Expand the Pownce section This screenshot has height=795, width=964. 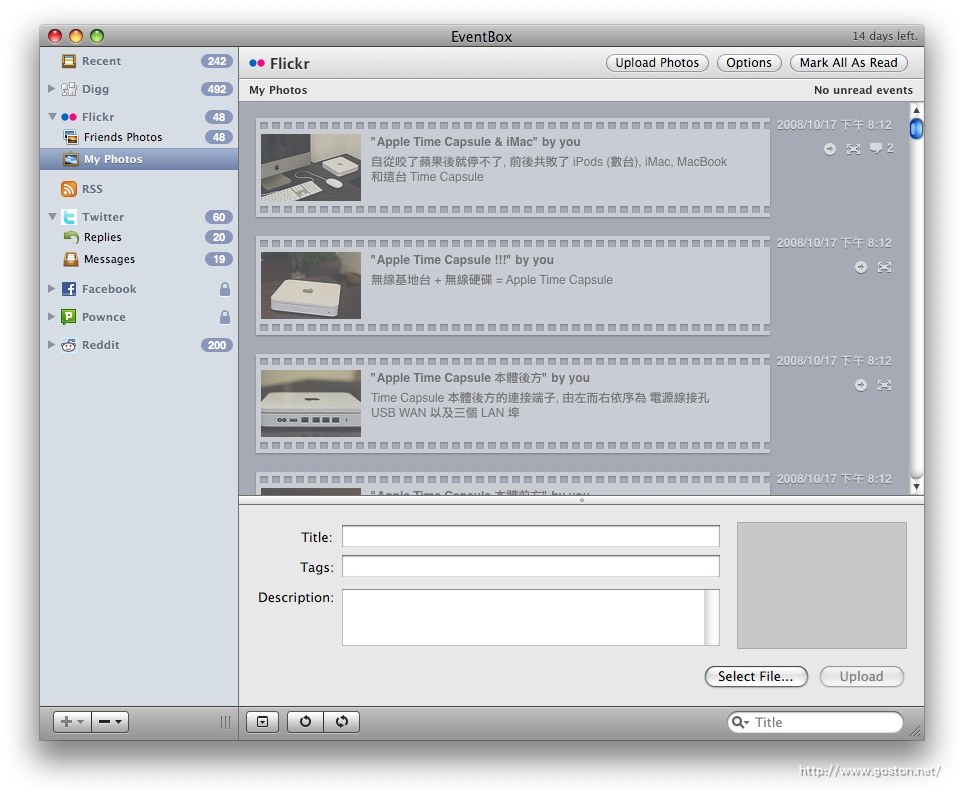[x=52, y=317]
